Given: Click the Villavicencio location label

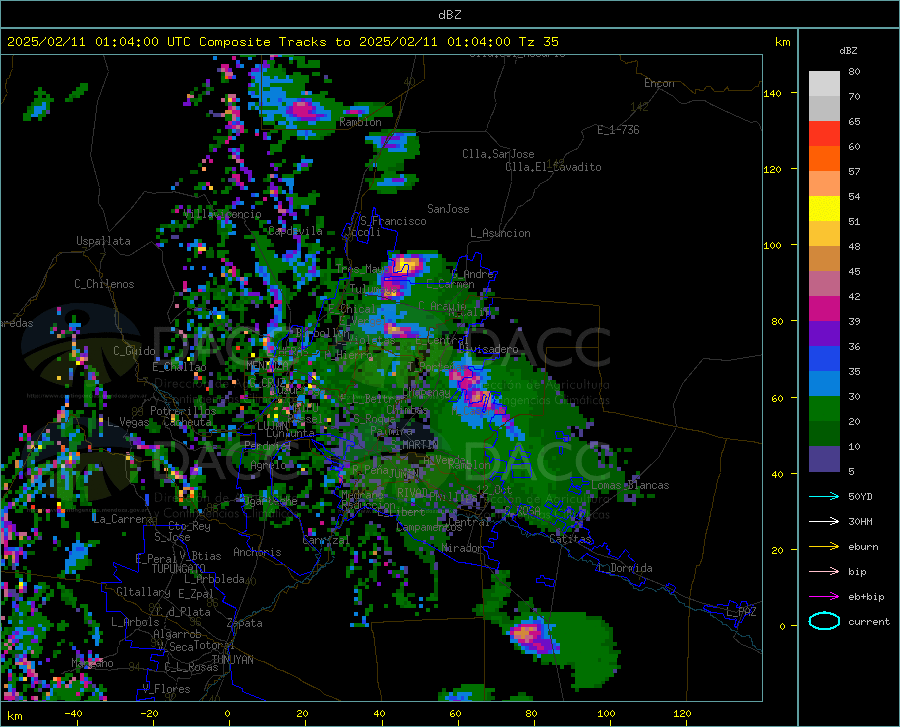Looking at the screenshot, I should click(223, 214).
